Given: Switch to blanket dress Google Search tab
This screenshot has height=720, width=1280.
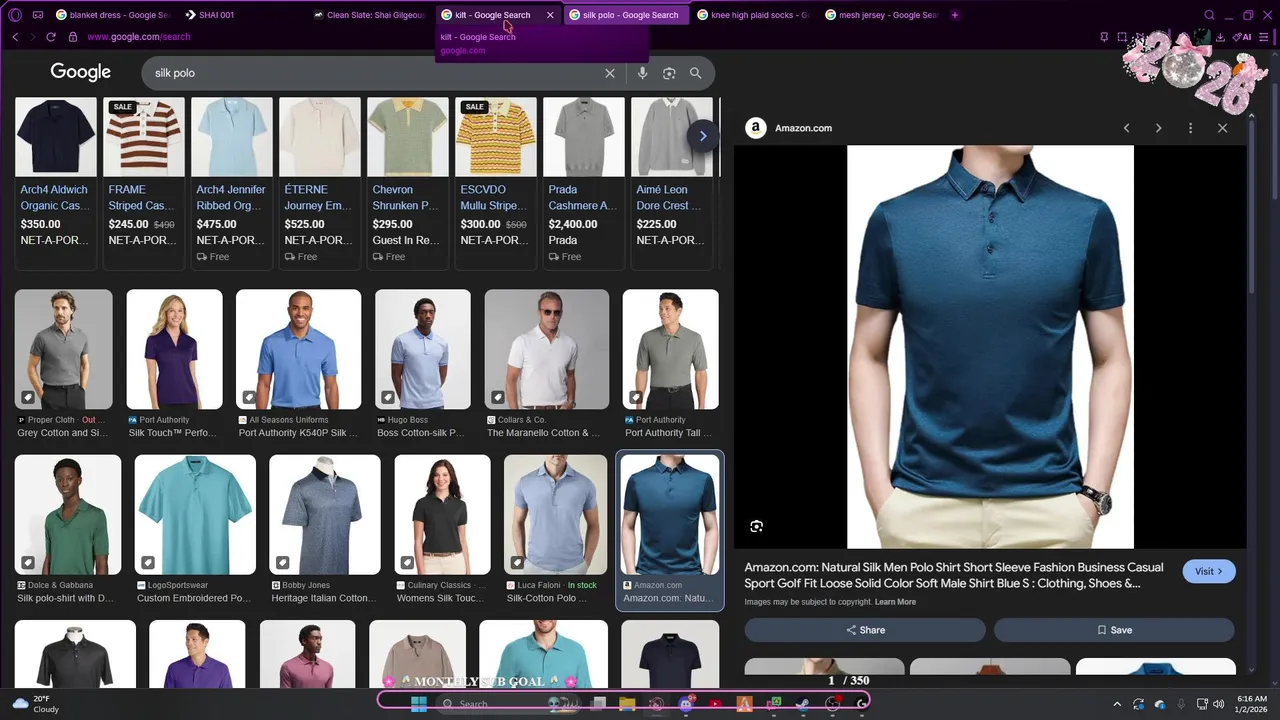Looking at the screenshot, I should (x=111, y=15).
